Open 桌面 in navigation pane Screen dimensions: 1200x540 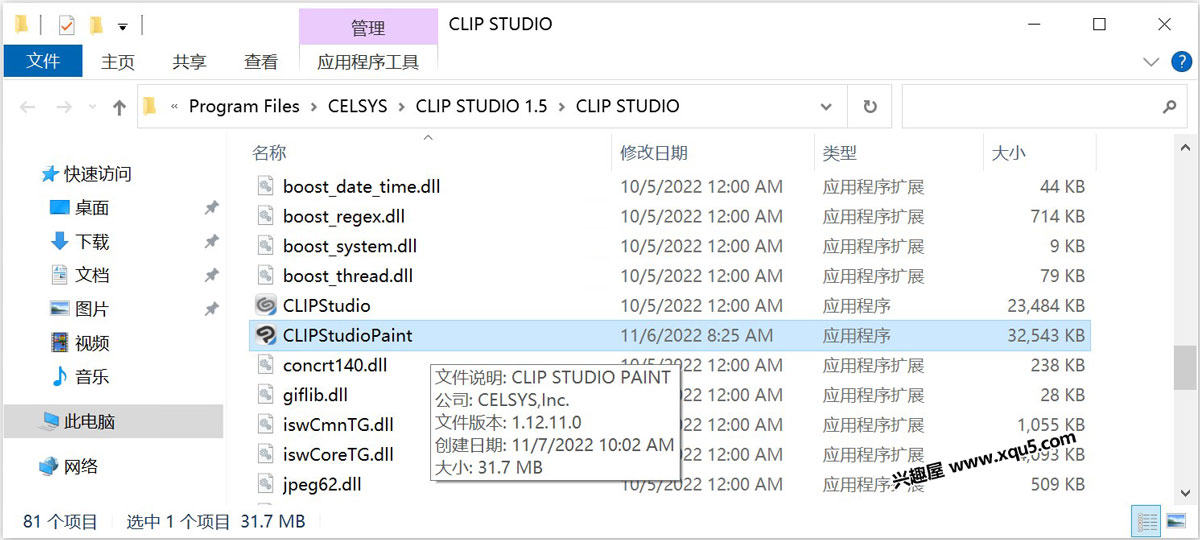[x=92, y=208]
